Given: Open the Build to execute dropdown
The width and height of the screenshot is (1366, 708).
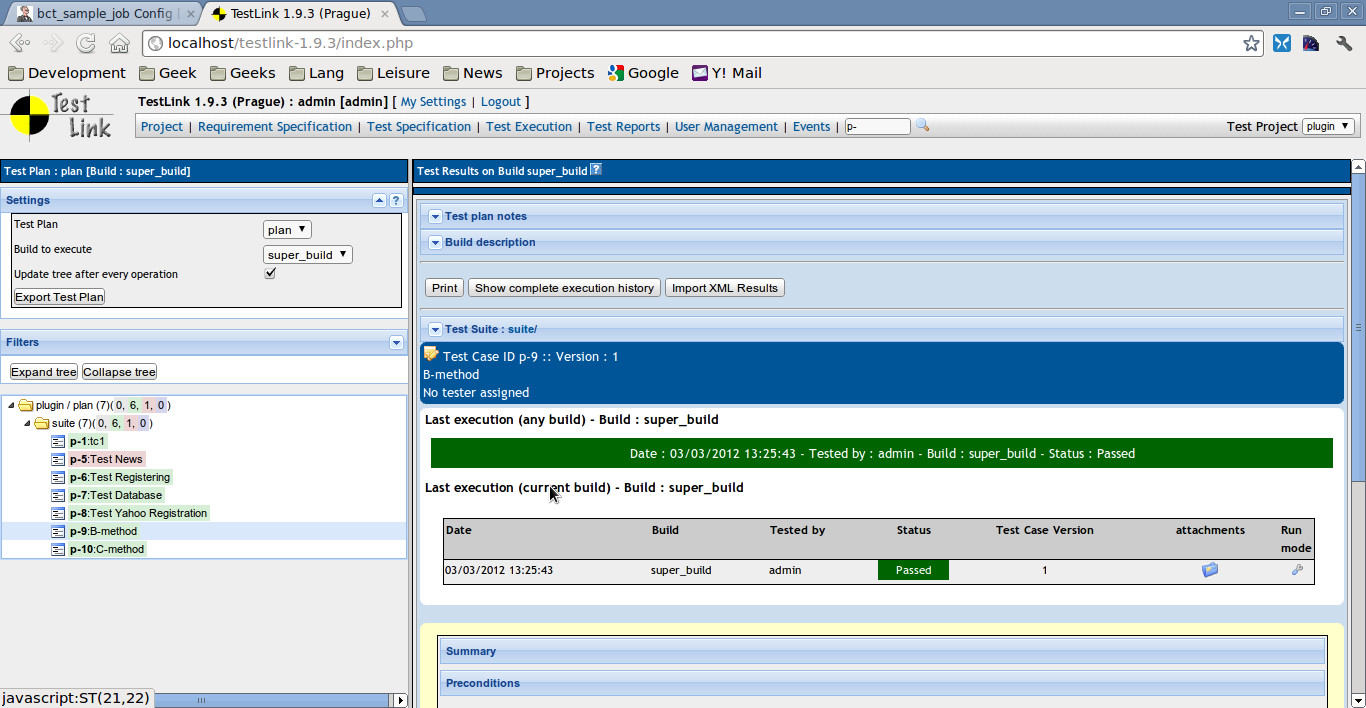Looking at the screenshot, I should tap(307, 255).
